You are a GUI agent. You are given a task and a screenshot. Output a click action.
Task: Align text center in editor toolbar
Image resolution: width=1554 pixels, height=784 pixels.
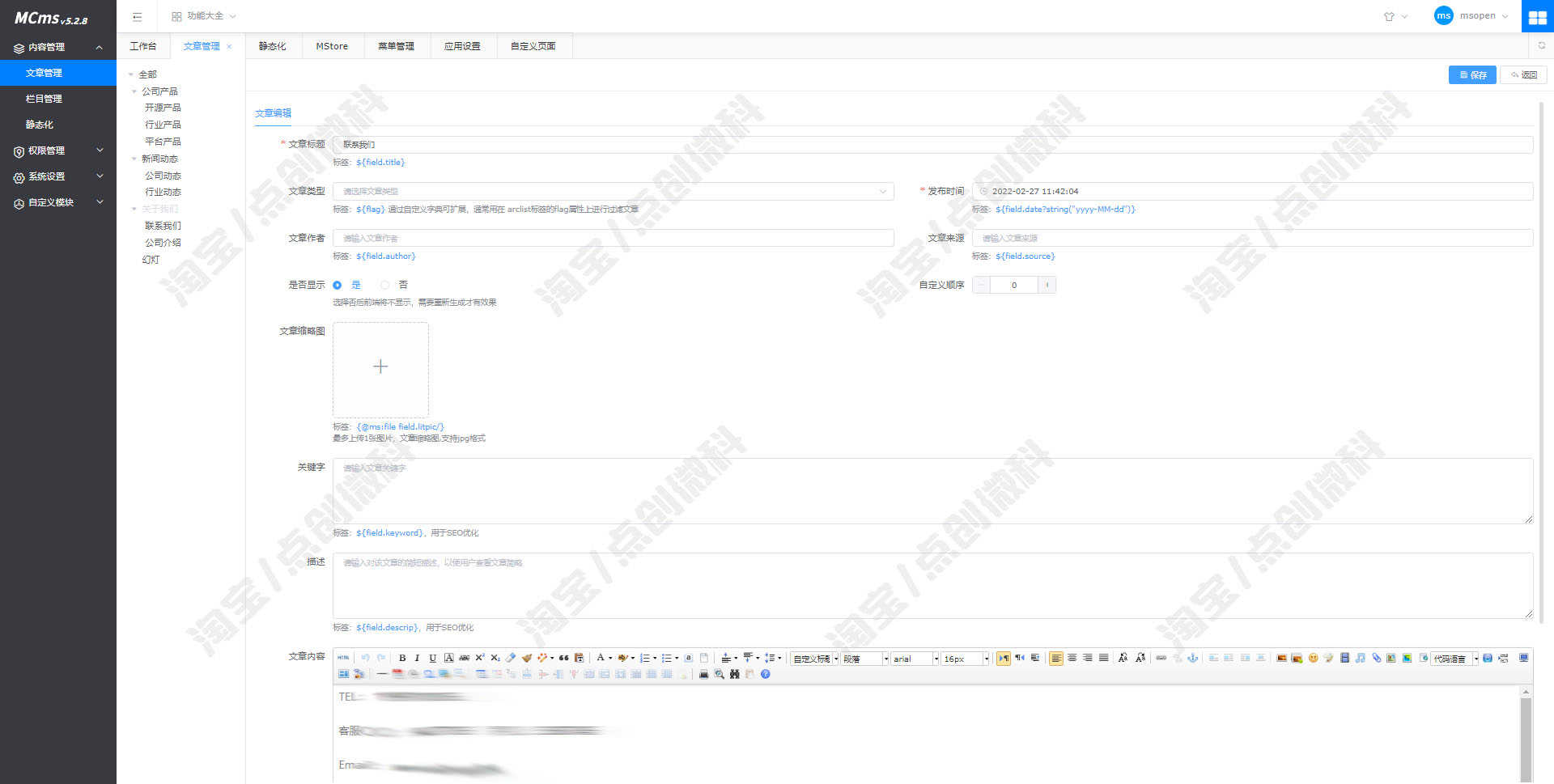1072,658
